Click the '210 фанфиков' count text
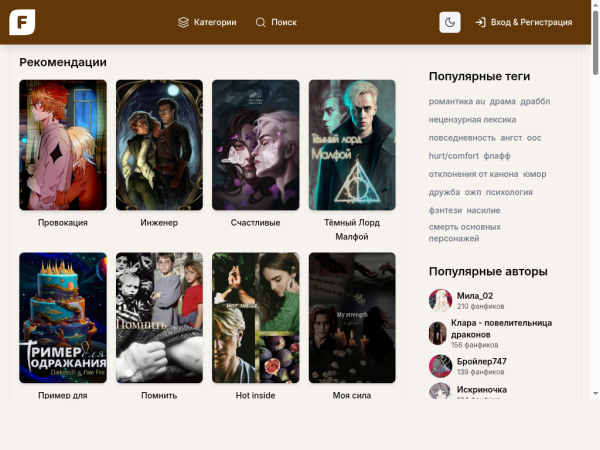This screenshot has width=600, height=450. tap(481, 307)
